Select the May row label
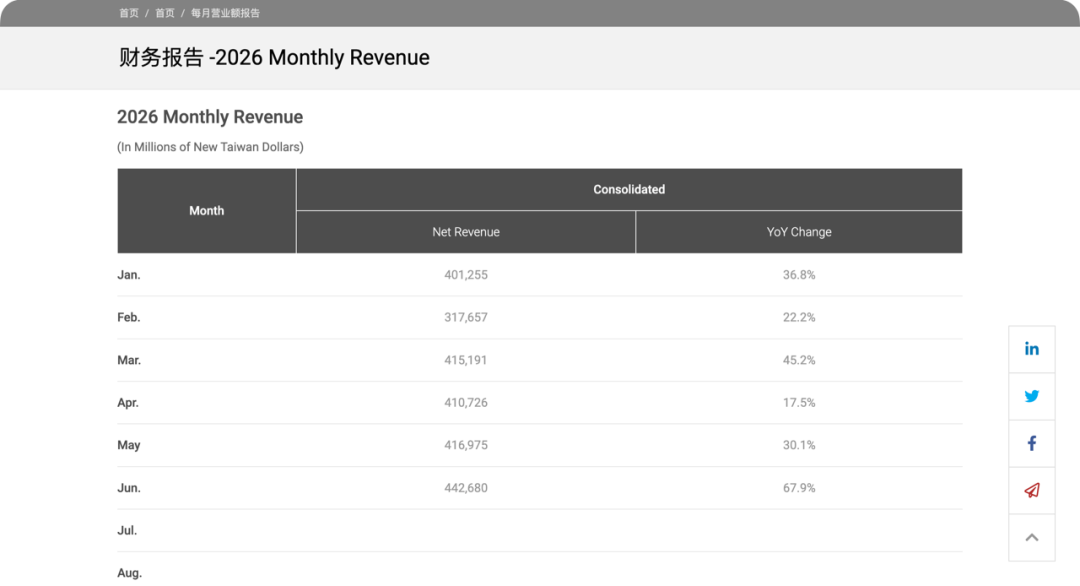 (129, 446)
